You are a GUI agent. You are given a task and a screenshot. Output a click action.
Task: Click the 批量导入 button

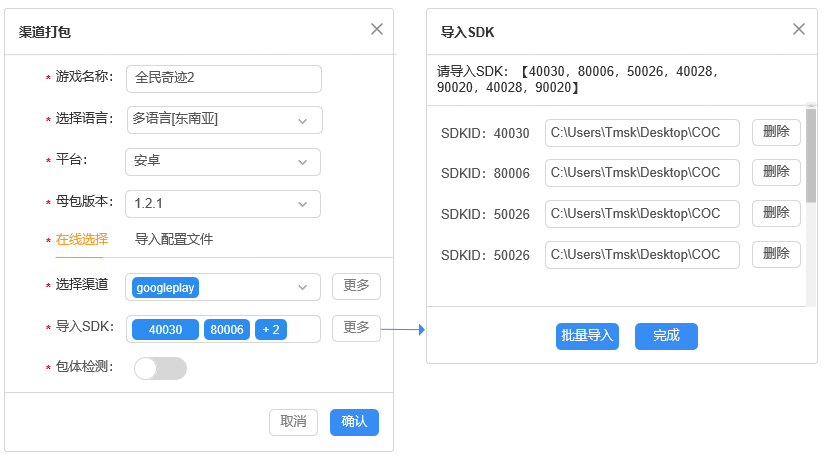coord(587,336)
